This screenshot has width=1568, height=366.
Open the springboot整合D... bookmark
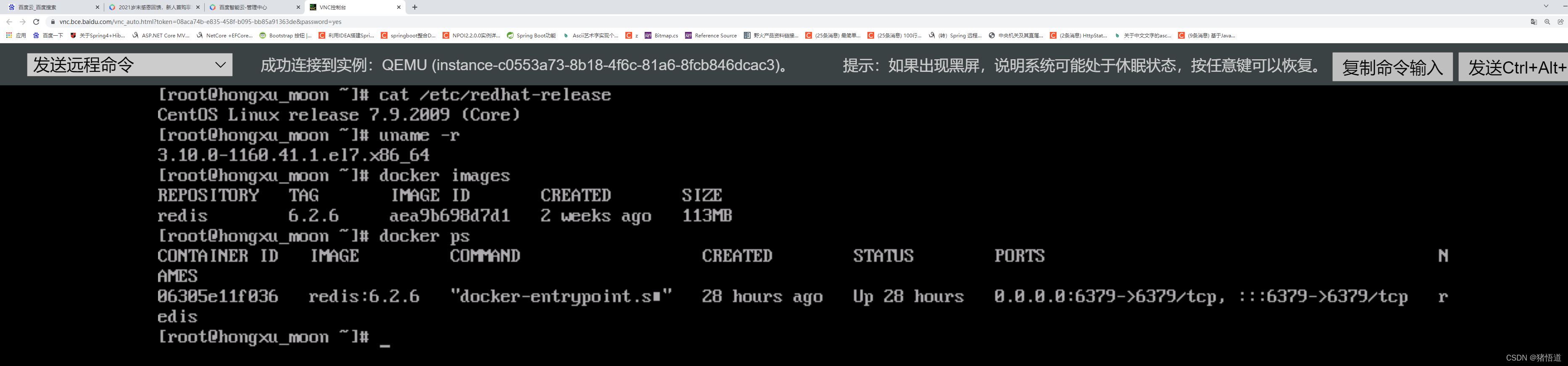click(x=408, y=35)
